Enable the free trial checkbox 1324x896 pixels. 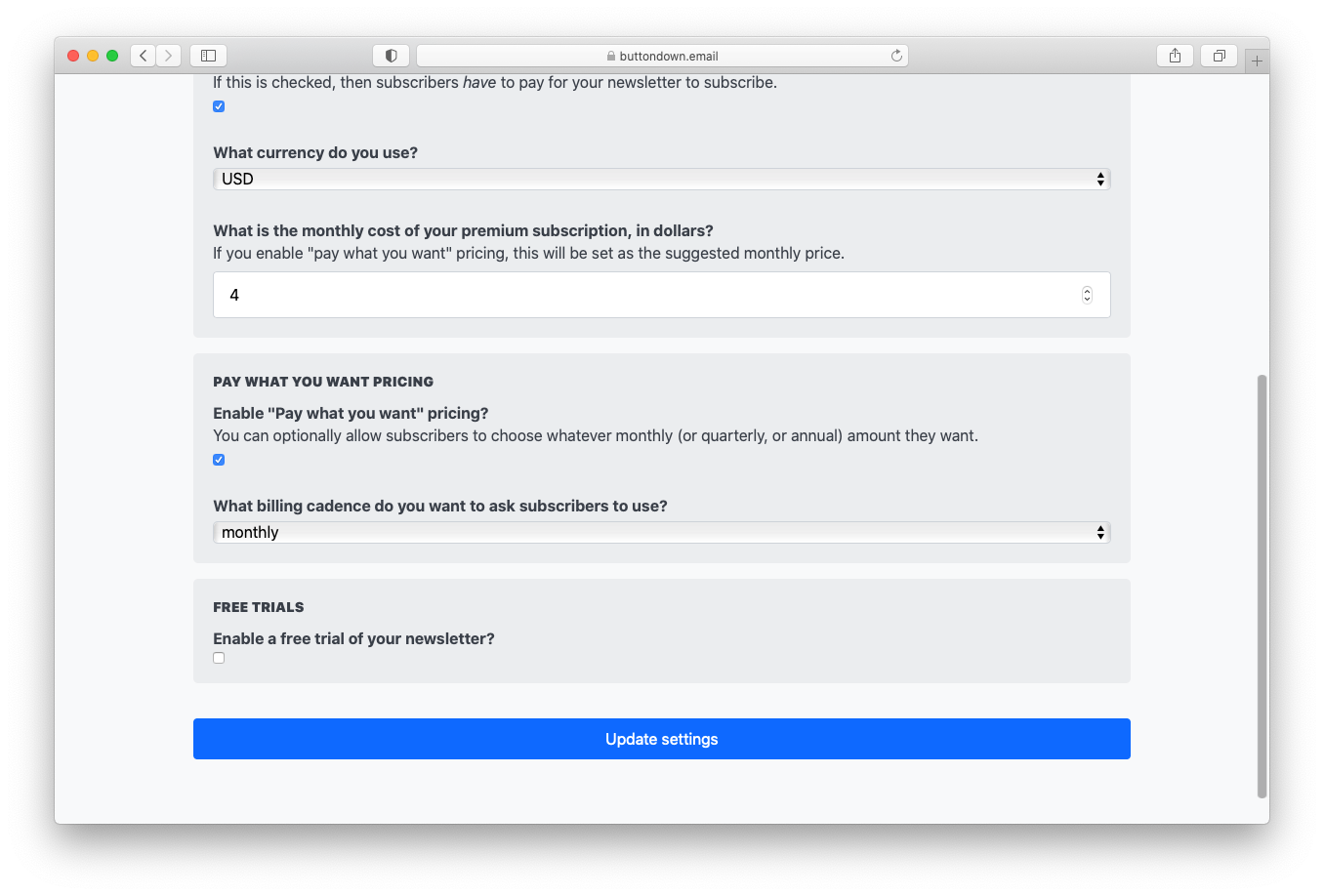point(219,658)
